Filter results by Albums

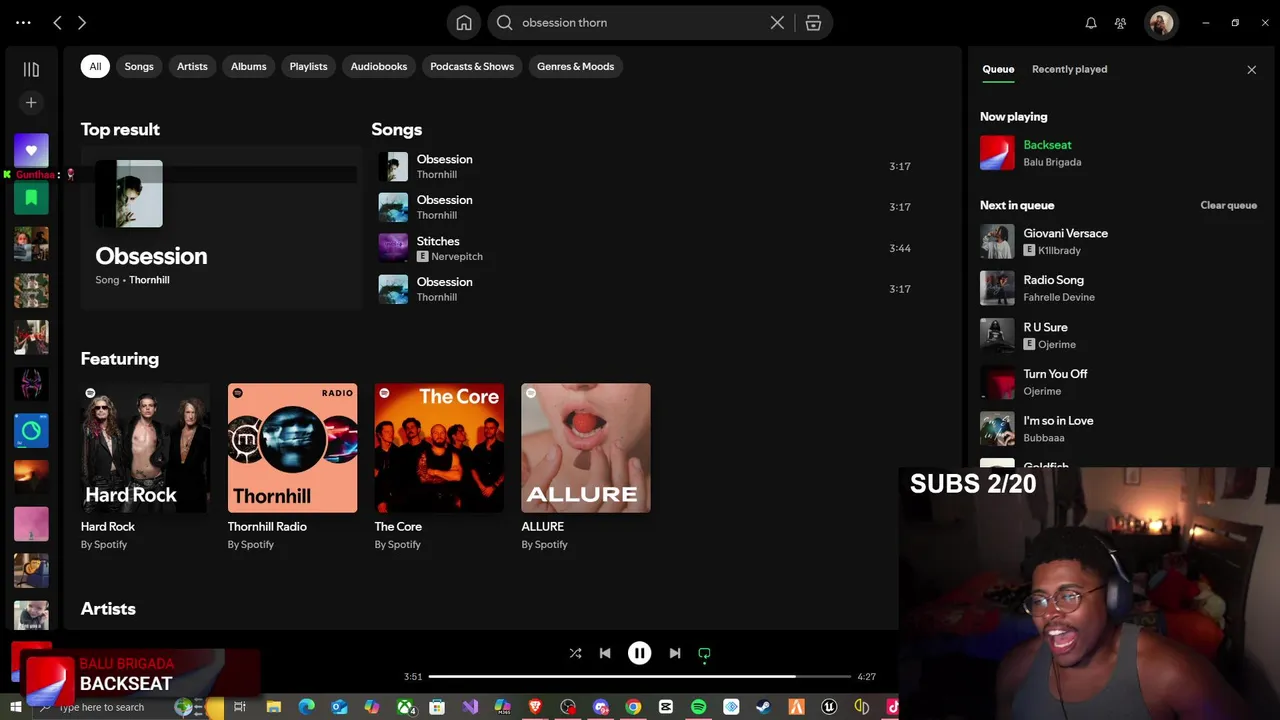(249, 66)
